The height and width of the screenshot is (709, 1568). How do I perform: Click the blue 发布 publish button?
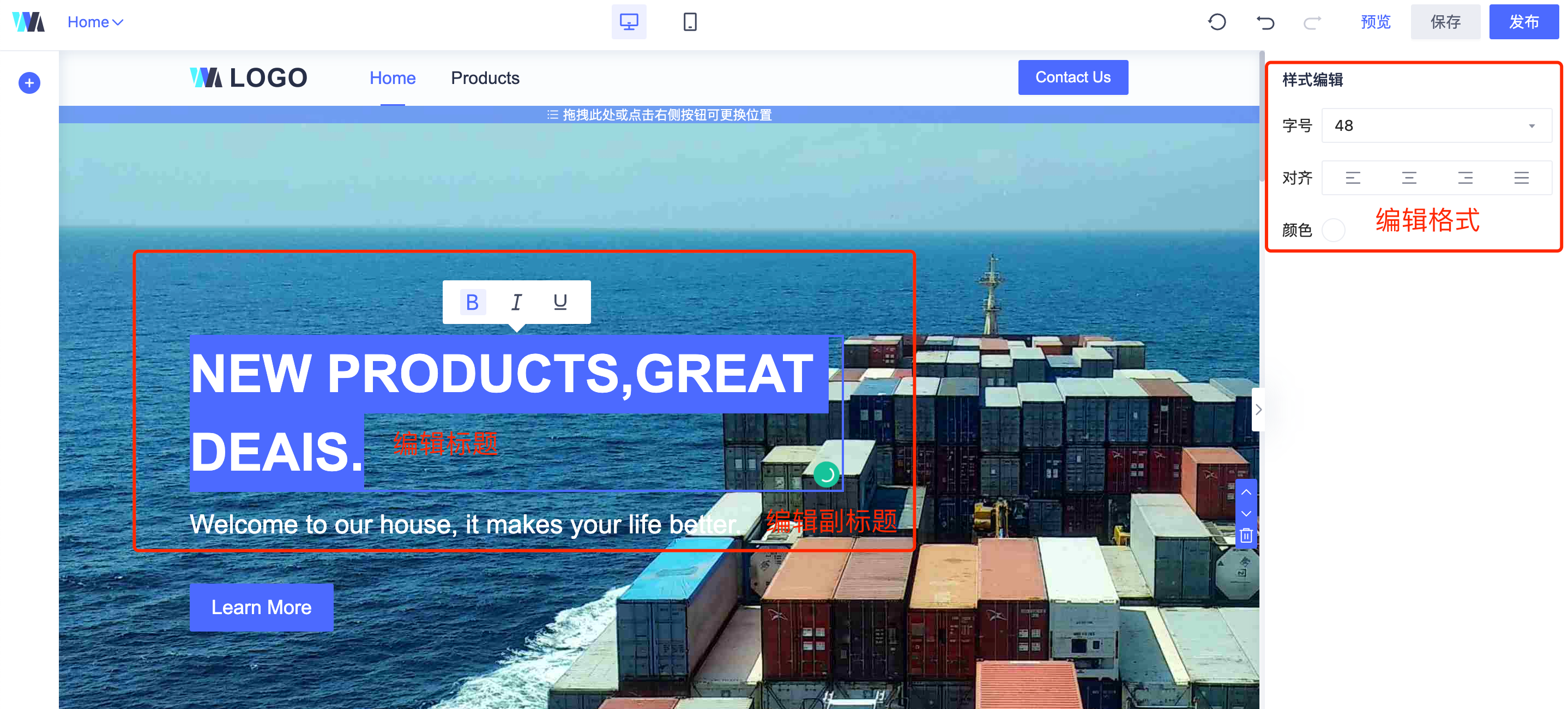coord(1523,22)
